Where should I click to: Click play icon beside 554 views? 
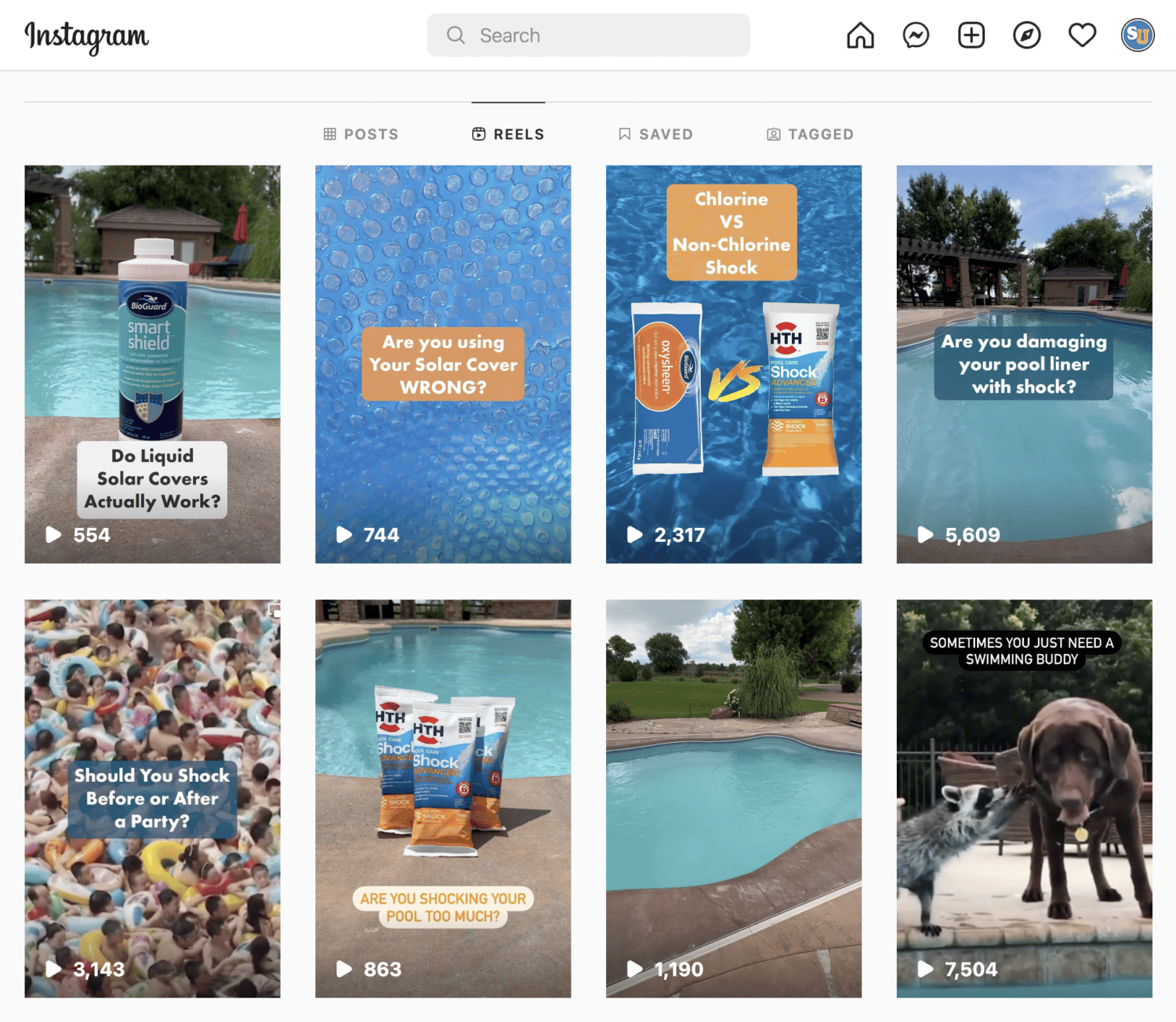pos(53,535)
